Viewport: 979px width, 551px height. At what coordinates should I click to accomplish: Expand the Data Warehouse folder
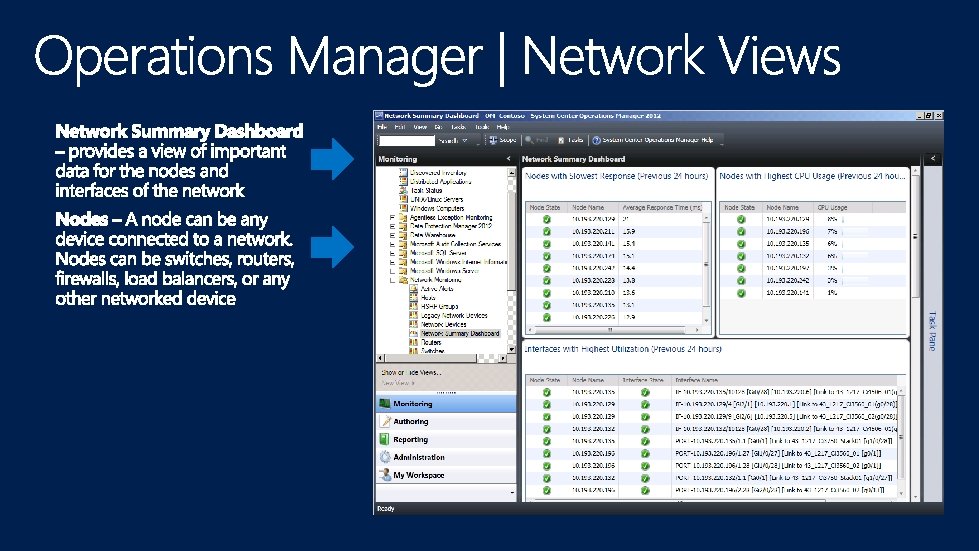(393, 235)
